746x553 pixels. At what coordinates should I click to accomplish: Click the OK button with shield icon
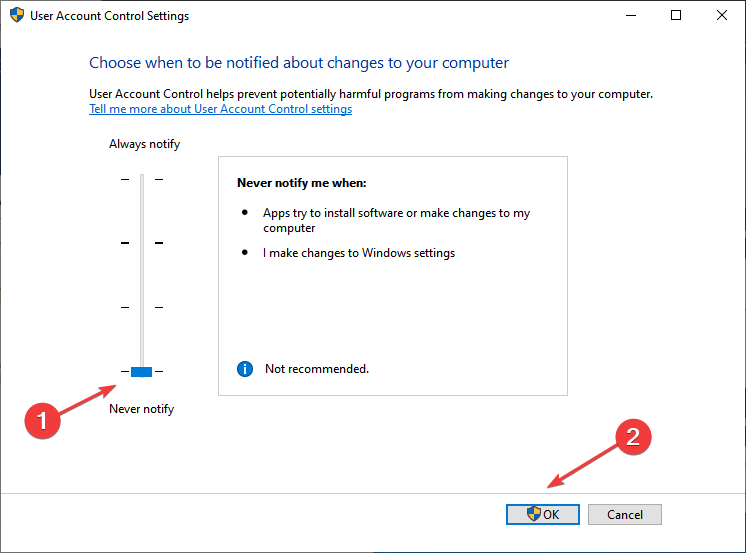pyautogui.click(x=543, y=514)
